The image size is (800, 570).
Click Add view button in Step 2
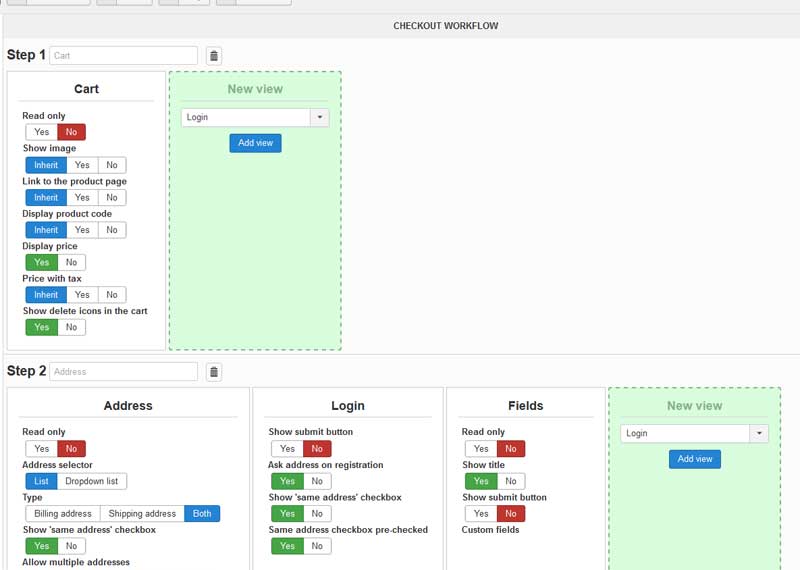694,459
